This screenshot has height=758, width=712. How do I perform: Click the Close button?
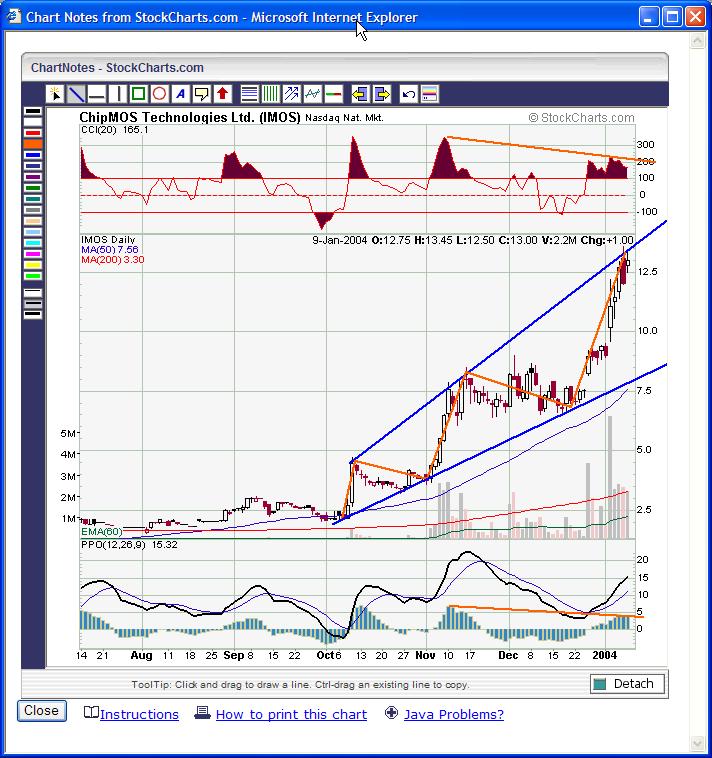[x=42, y=711]
